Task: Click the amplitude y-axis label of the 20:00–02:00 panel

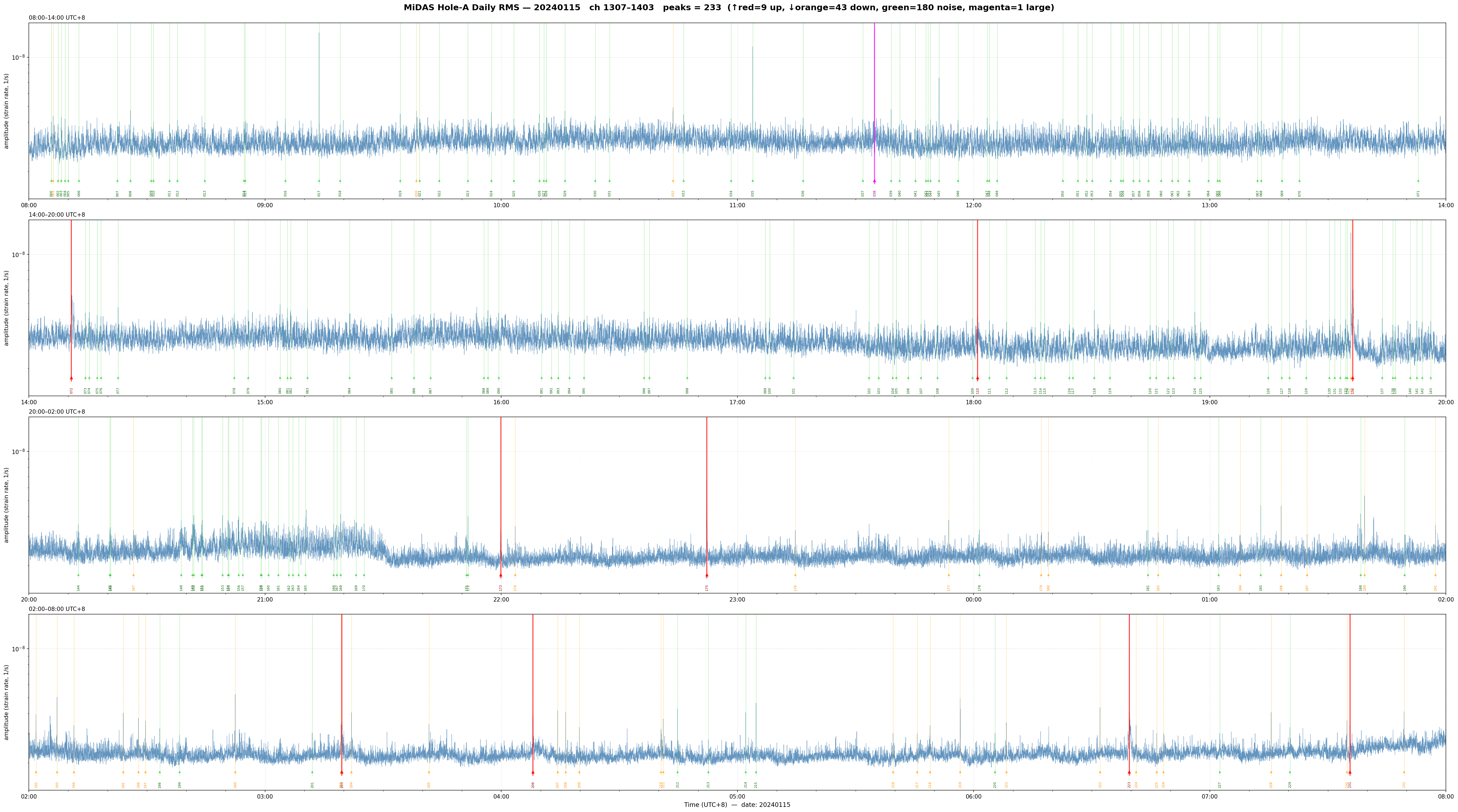Action: [7, 505]
